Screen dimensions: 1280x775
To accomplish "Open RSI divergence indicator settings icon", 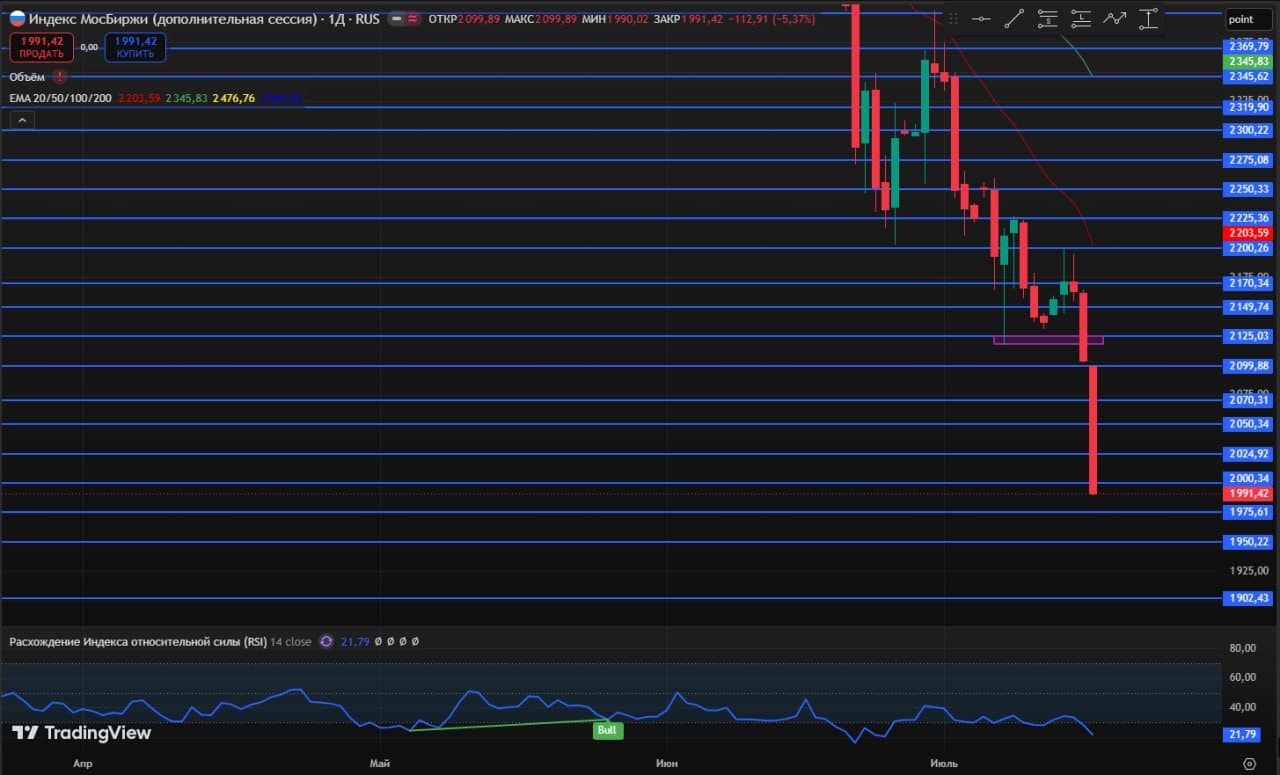I will point(326,642).
